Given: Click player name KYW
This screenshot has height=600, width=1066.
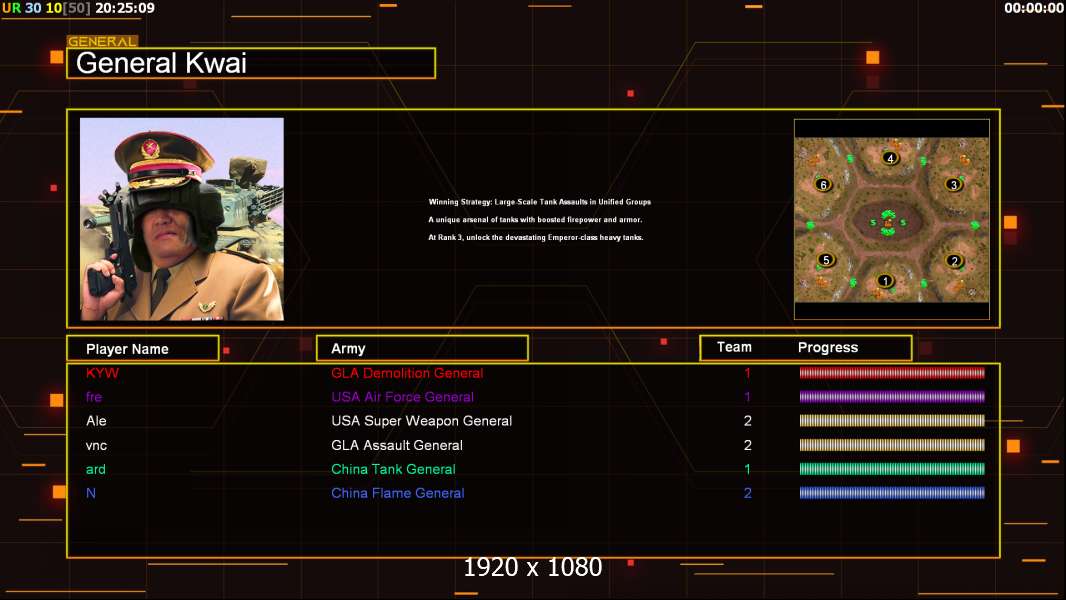Looking at the screenshot, I should (103, 373).
